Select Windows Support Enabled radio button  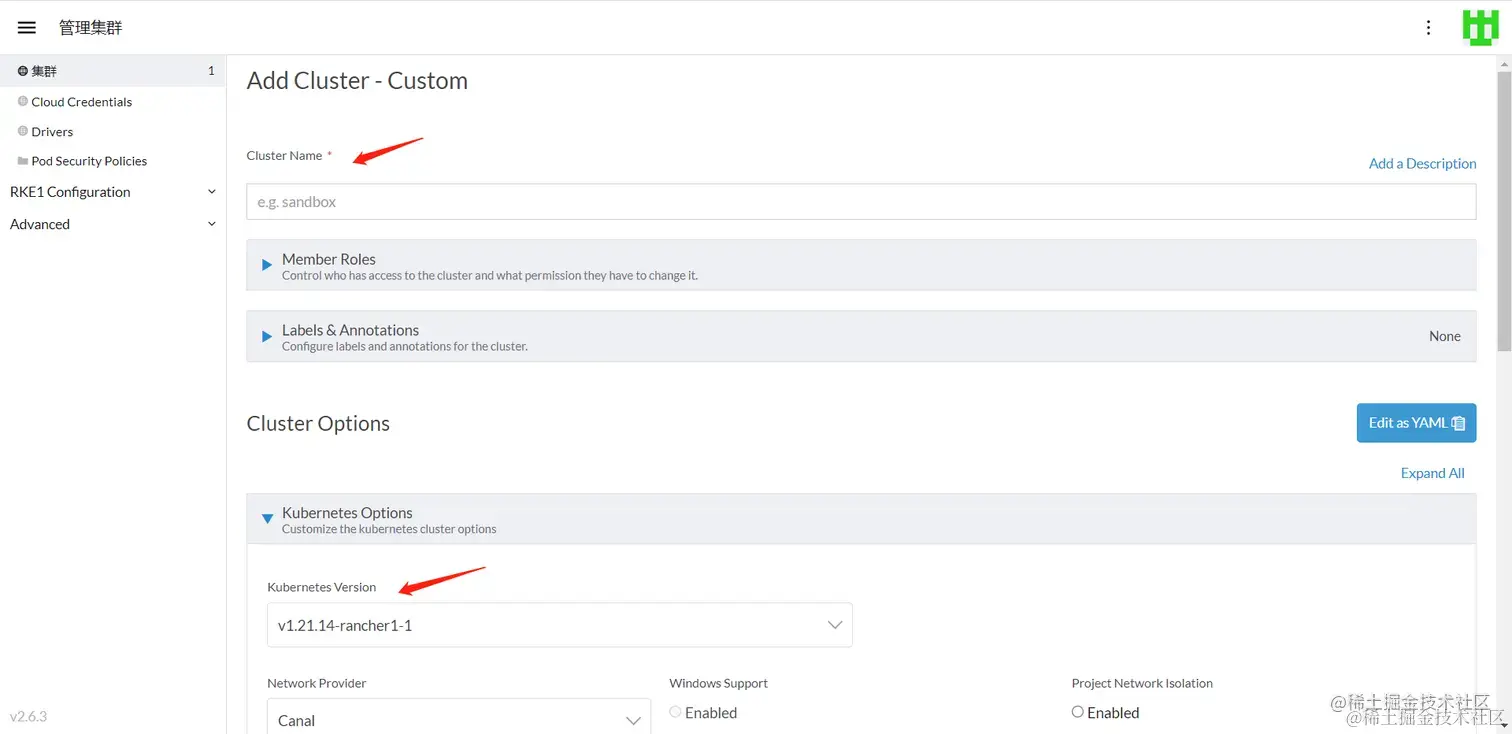point(676,712)
